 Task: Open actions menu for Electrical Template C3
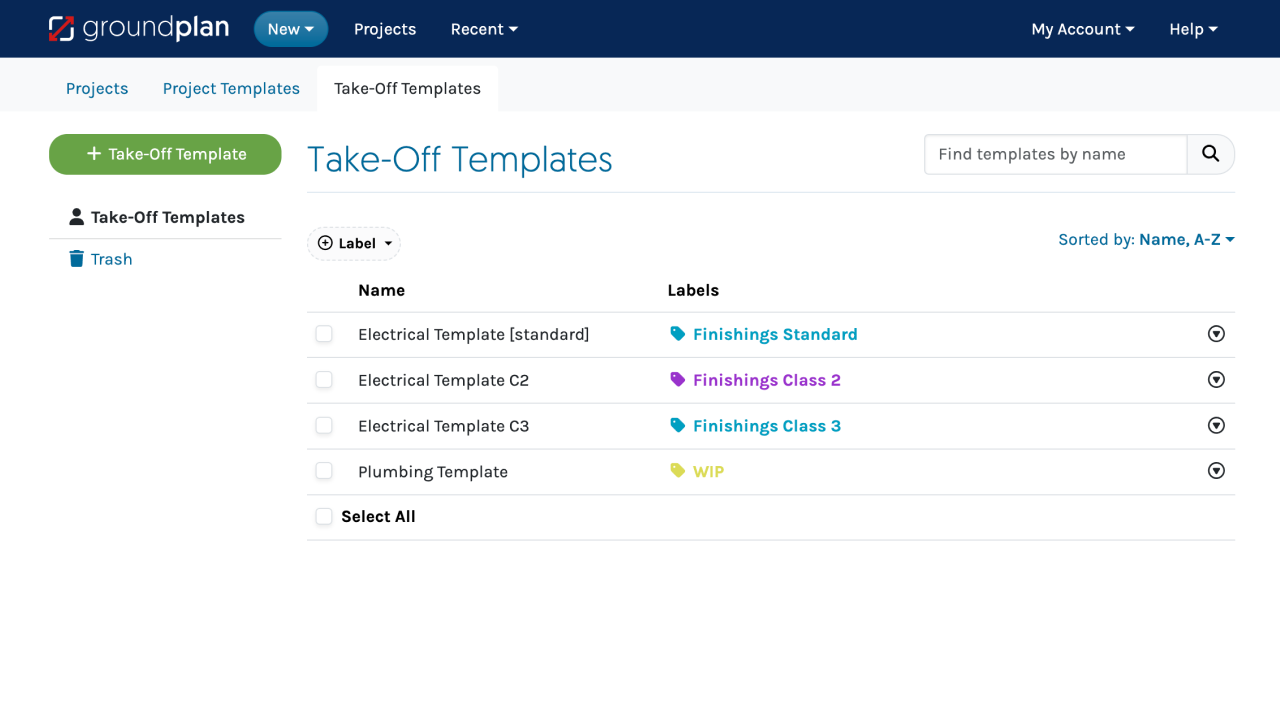click(x=1216, y=426)
